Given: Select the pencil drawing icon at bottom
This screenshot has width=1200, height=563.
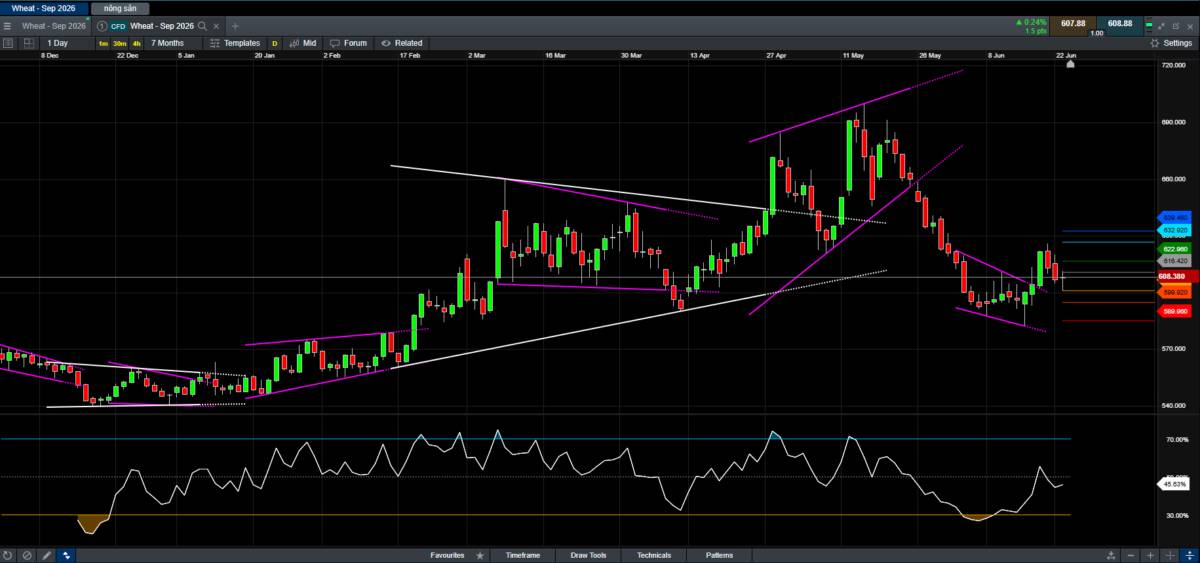Looking at the screenshot, I should coord(46,555).
